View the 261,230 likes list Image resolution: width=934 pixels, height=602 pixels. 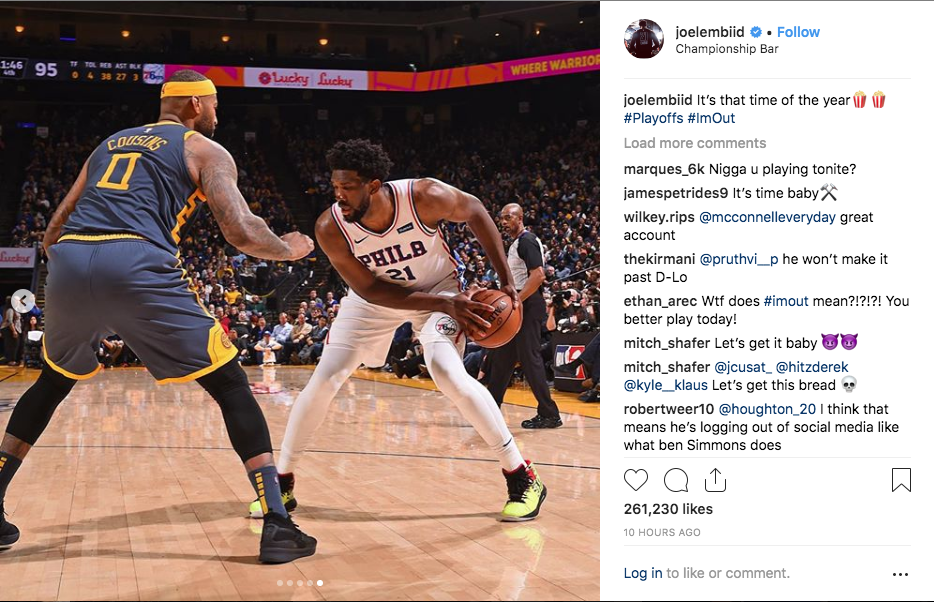pyautogui.click(x=668, y=509)
